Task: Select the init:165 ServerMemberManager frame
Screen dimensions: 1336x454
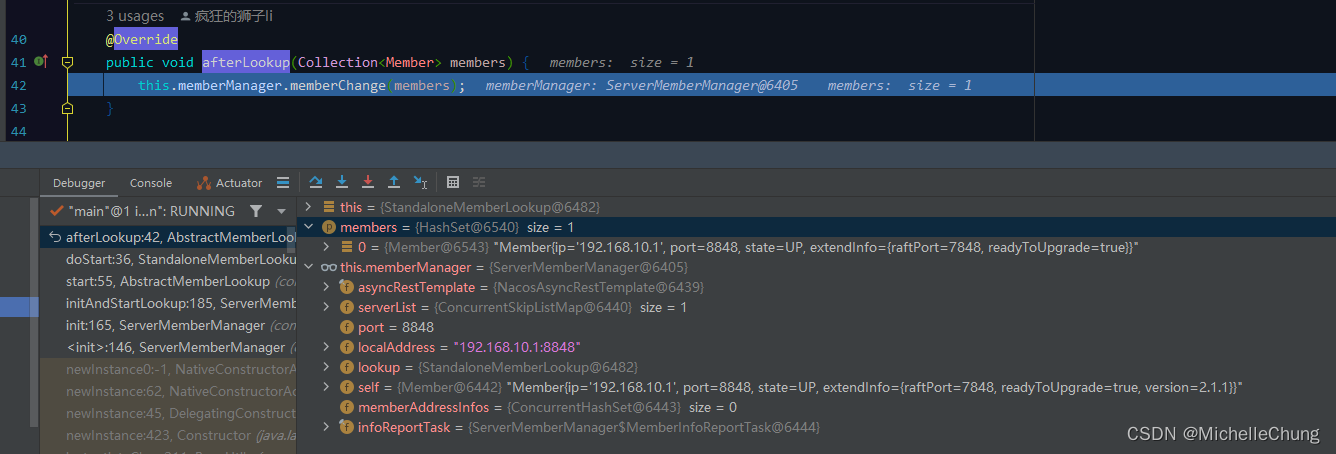Action: coord(170,325)
